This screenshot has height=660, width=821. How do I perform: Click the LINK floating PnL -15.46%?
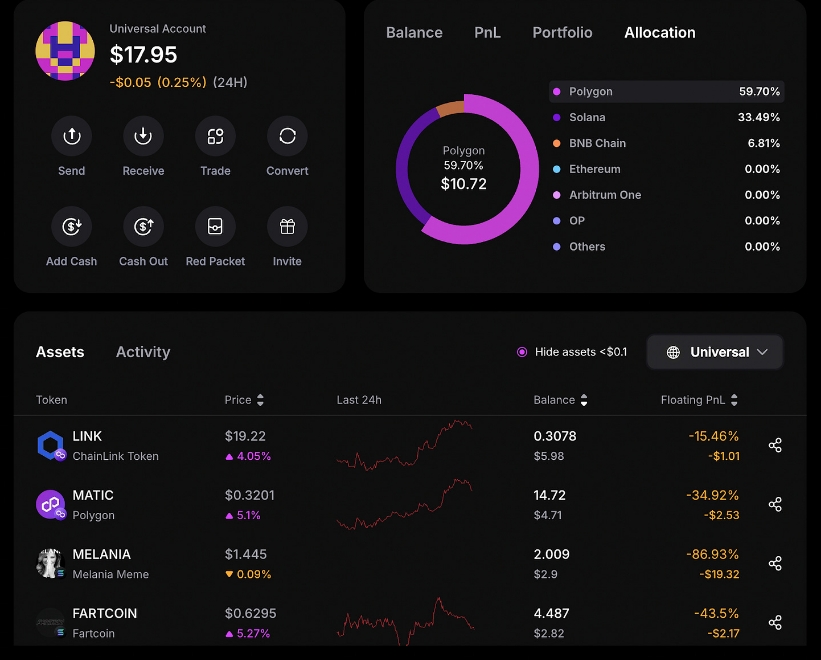coord(714,436)
